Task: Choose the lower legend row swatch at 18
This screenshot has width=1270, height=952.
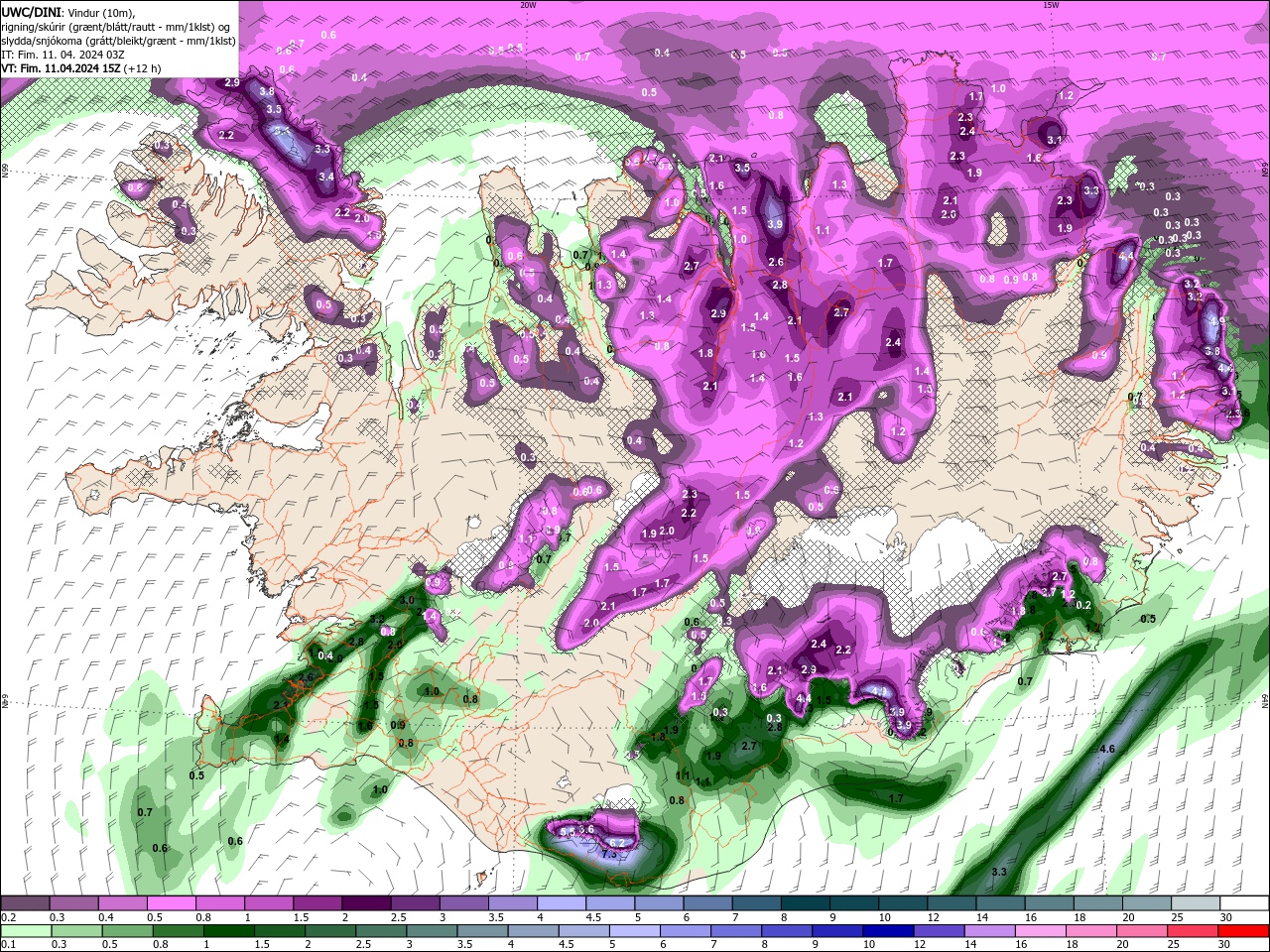Action: [1092, 931]
